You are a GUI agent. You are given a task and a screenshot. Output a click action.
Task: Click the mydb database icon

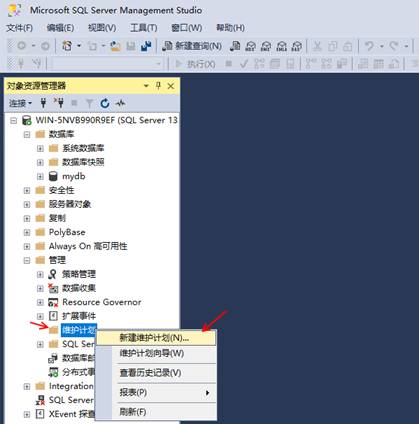pos(53,176)
